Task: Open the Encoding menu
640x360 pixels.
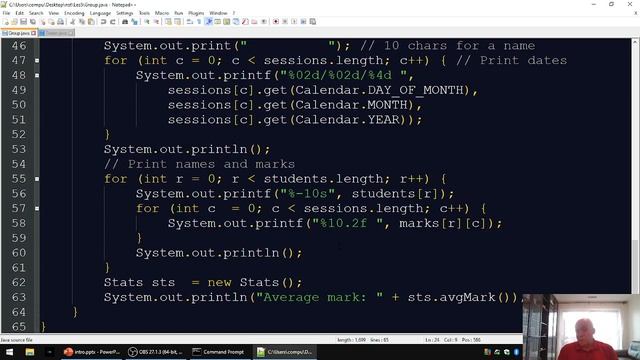Action: tap(74, 13)
